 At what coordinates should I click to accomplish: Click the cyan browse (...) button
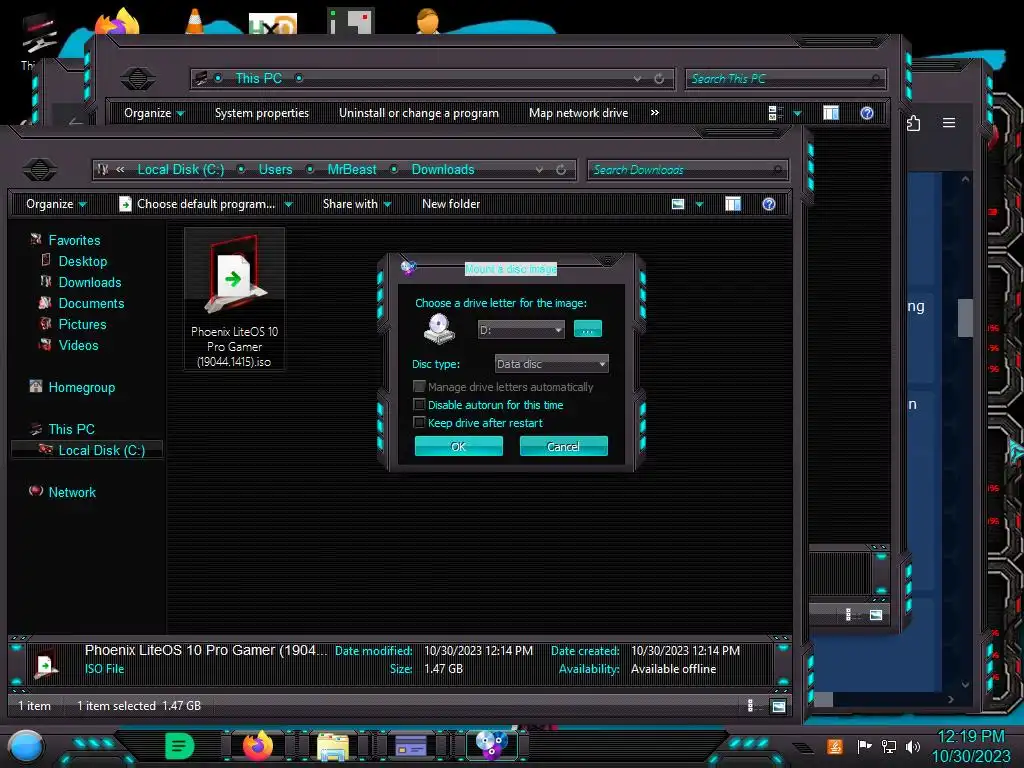coord(587,329)
